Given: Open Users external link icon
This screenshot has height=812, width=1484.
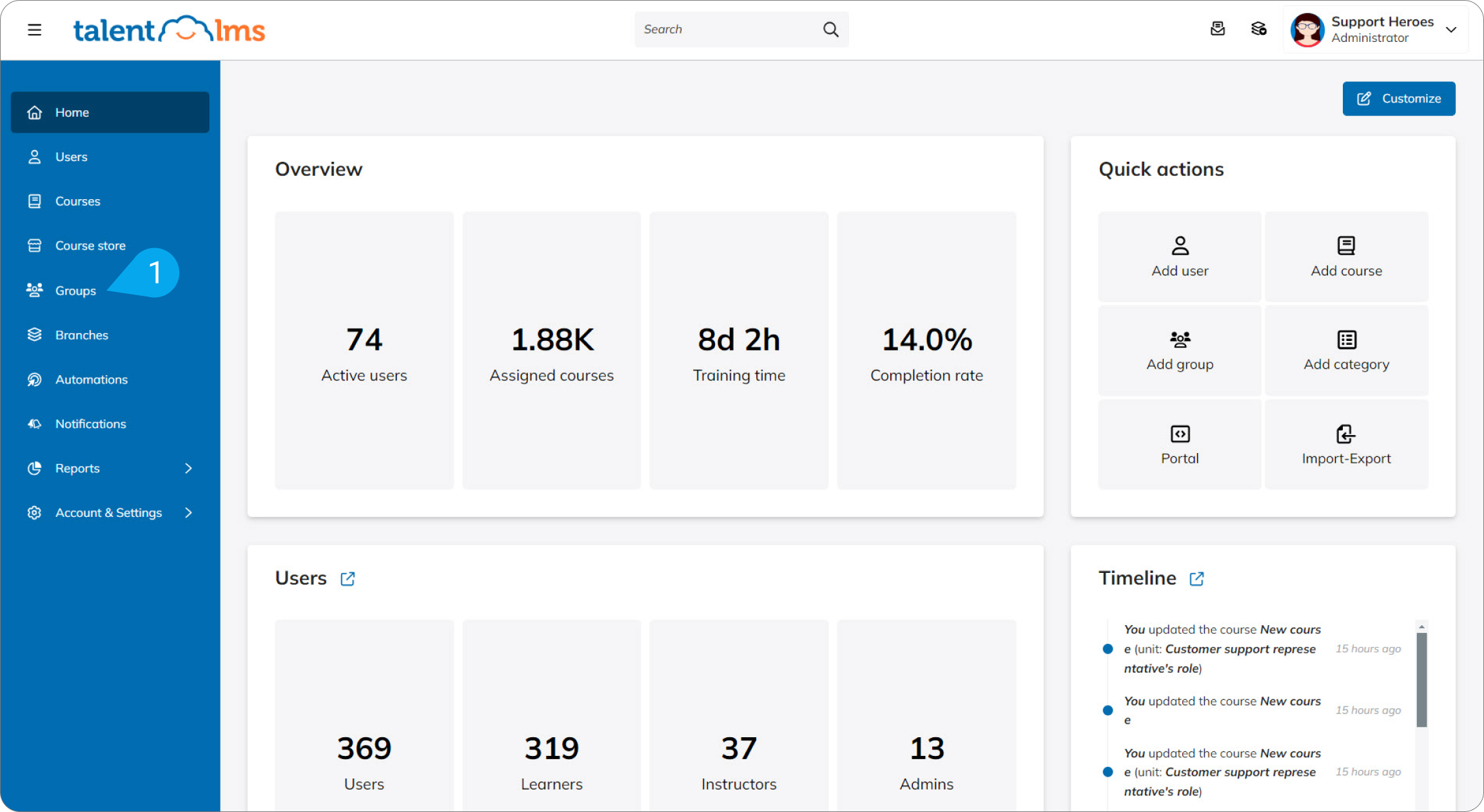Looking at the screenshot, I should (x=347, y=579).
